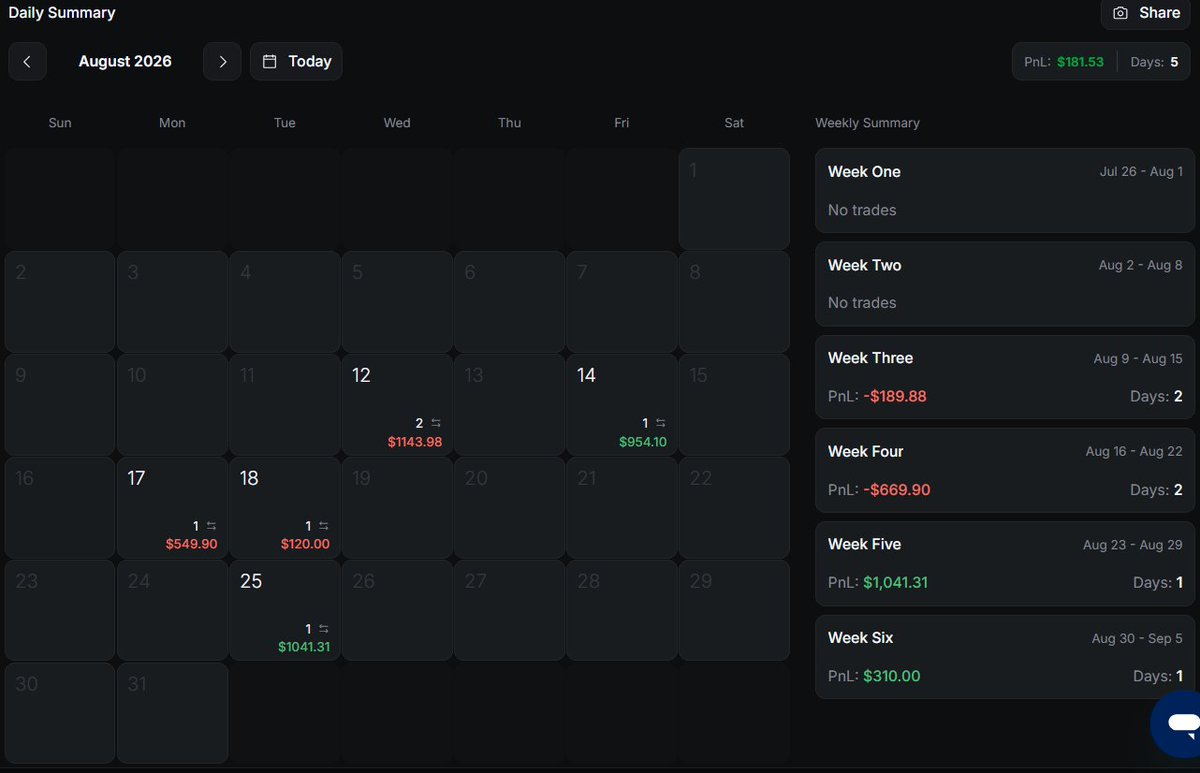Screen dimensions: 1200x773
Task: Click the trades swap icon on August 14
Action: point(660,423)
